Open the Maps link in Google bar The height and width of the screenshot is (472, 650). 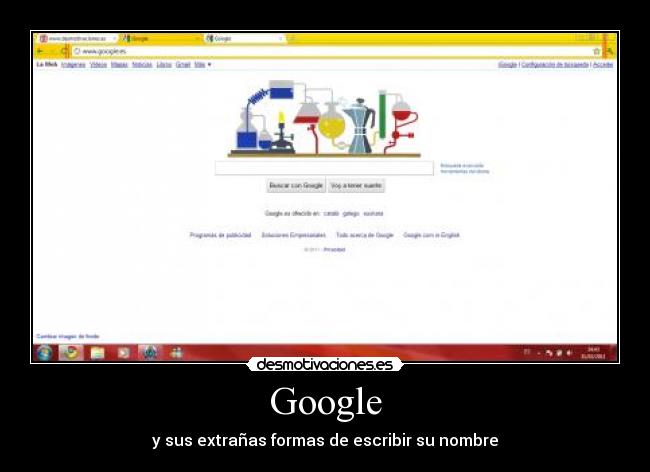(119, 65)
